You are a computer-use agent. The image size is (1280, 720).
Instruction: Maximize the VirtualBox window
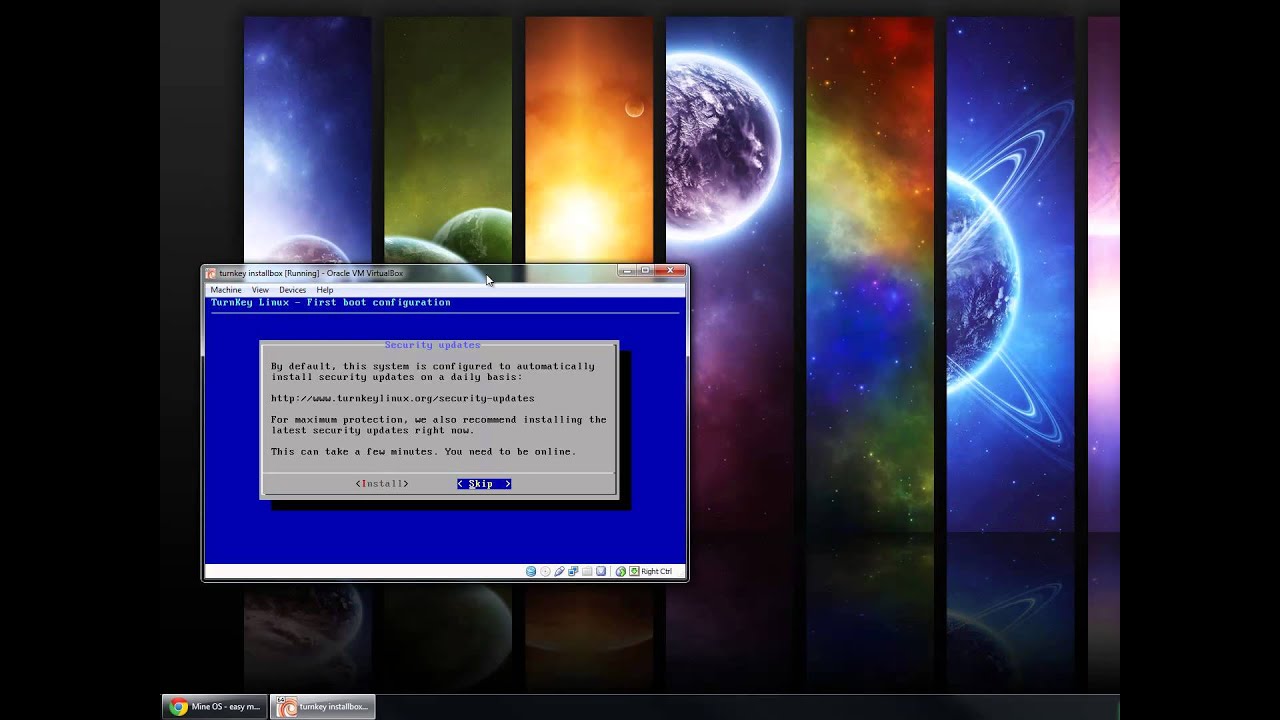pyautogui.click(x=645, y=270)
